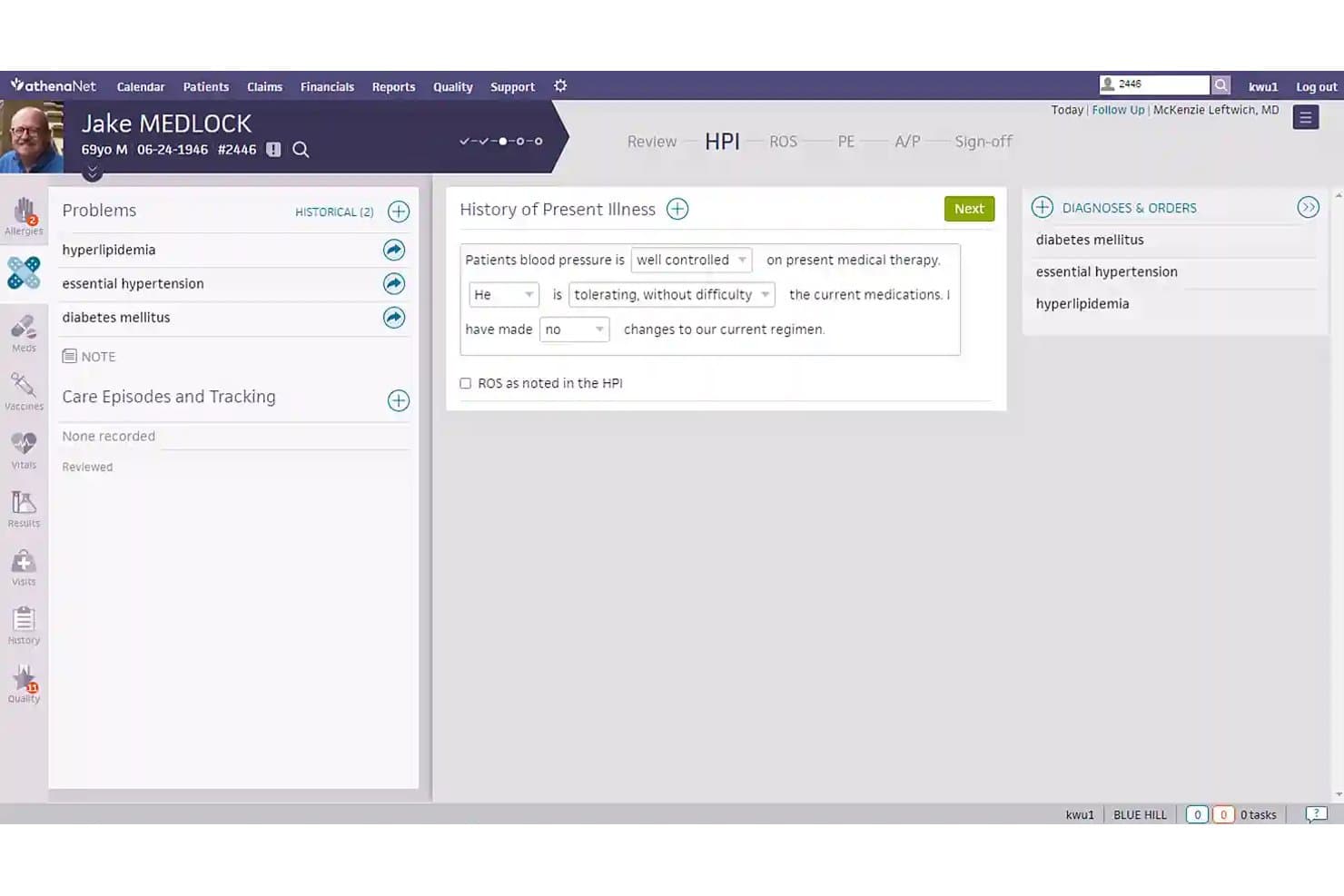Add a diagnosis or order with plus icon

click(1043, 207)
